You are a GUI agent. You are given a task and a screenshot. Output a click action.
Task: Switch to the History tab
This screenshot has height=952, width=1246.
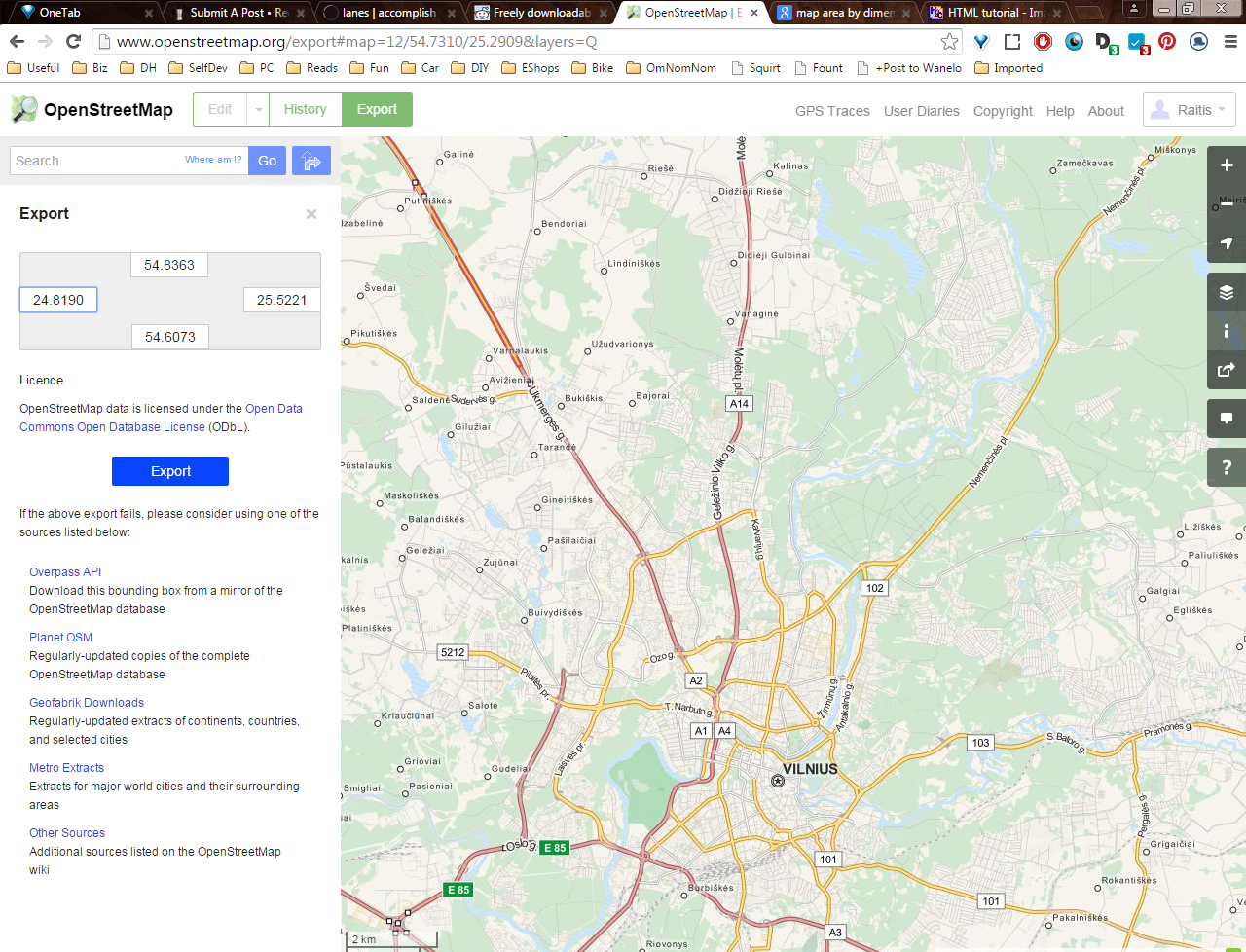(x=306, y=110)
